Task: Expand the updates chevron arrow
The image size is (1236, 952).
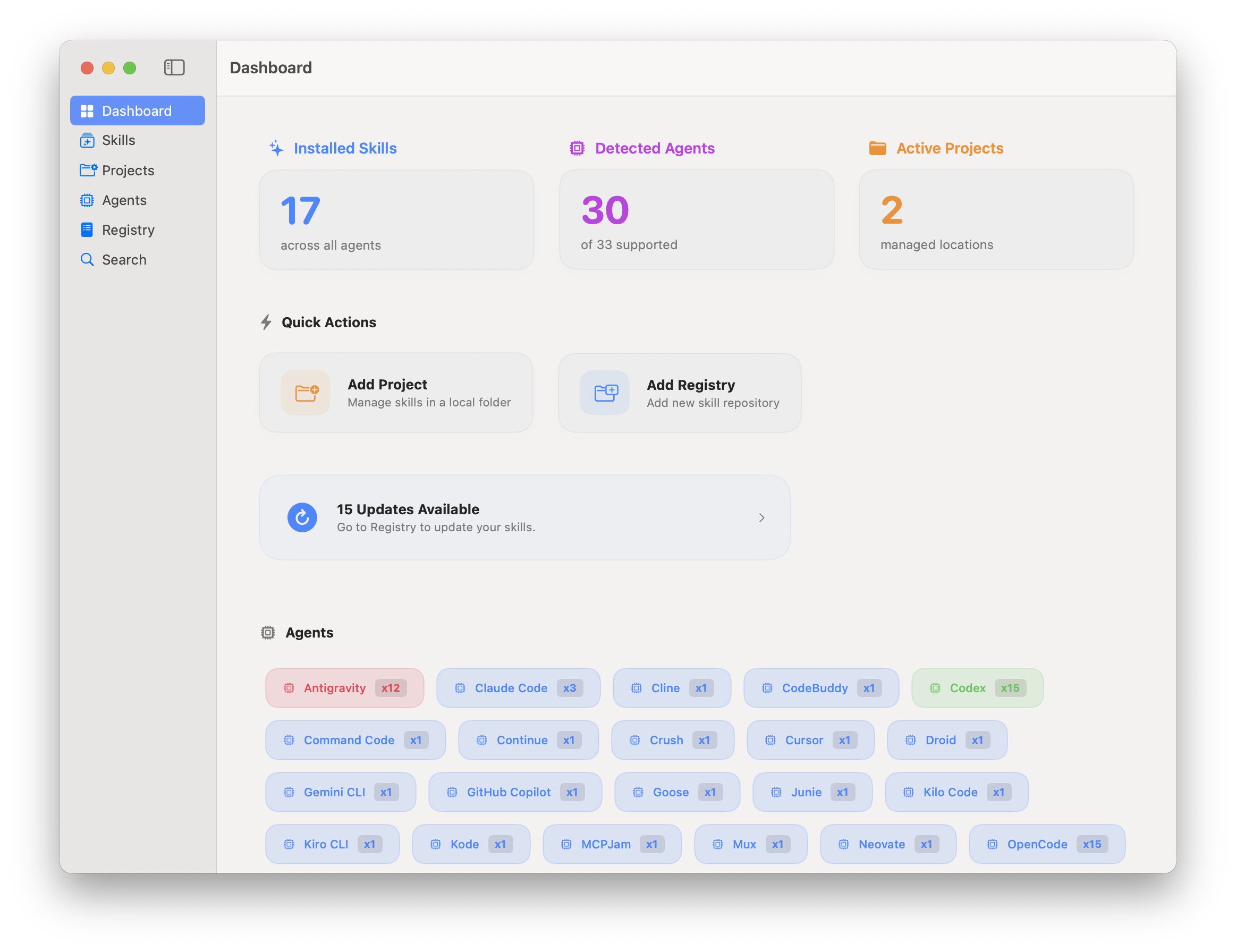Action: point(762,517)
